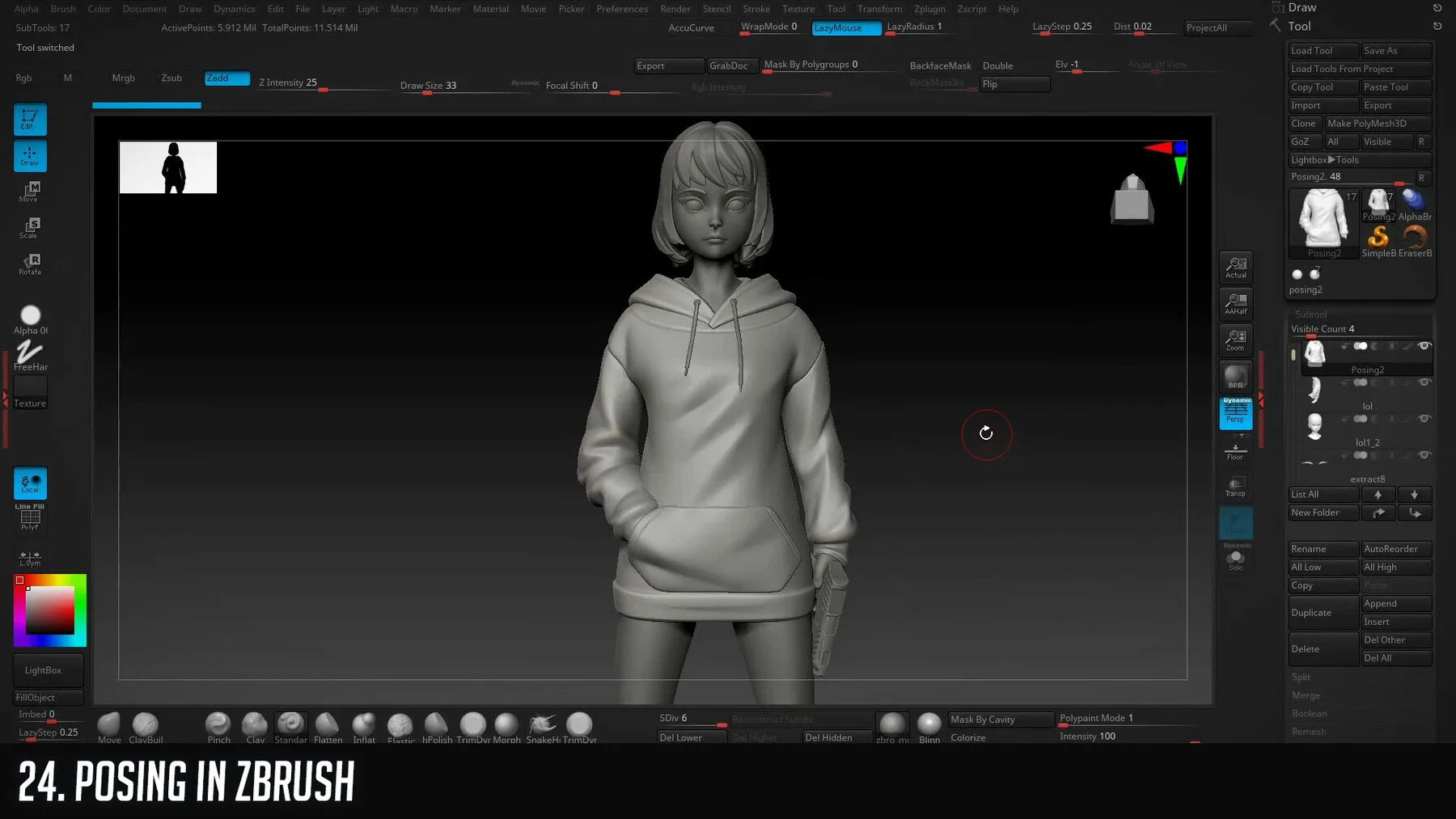Screen dimensions: 1456x819
Task: Select the SnakeHook brush
Action: pos(543,728)
